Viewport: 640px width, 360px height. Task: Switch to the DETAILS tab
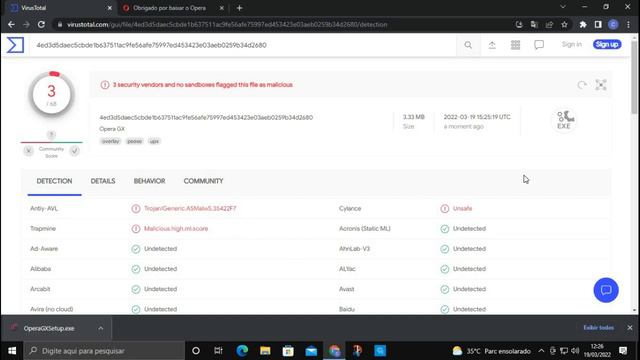tap(103, 181)
